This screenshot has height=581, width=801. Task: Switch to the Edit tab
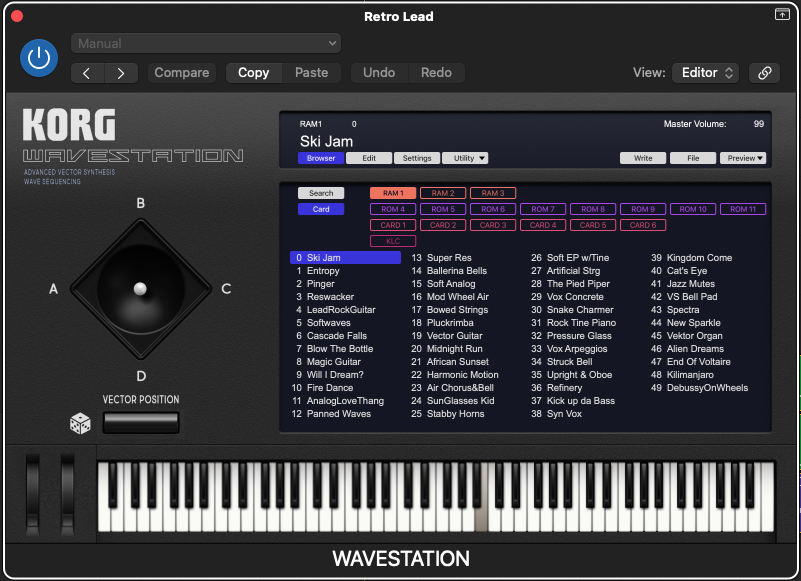pos(369,158)
